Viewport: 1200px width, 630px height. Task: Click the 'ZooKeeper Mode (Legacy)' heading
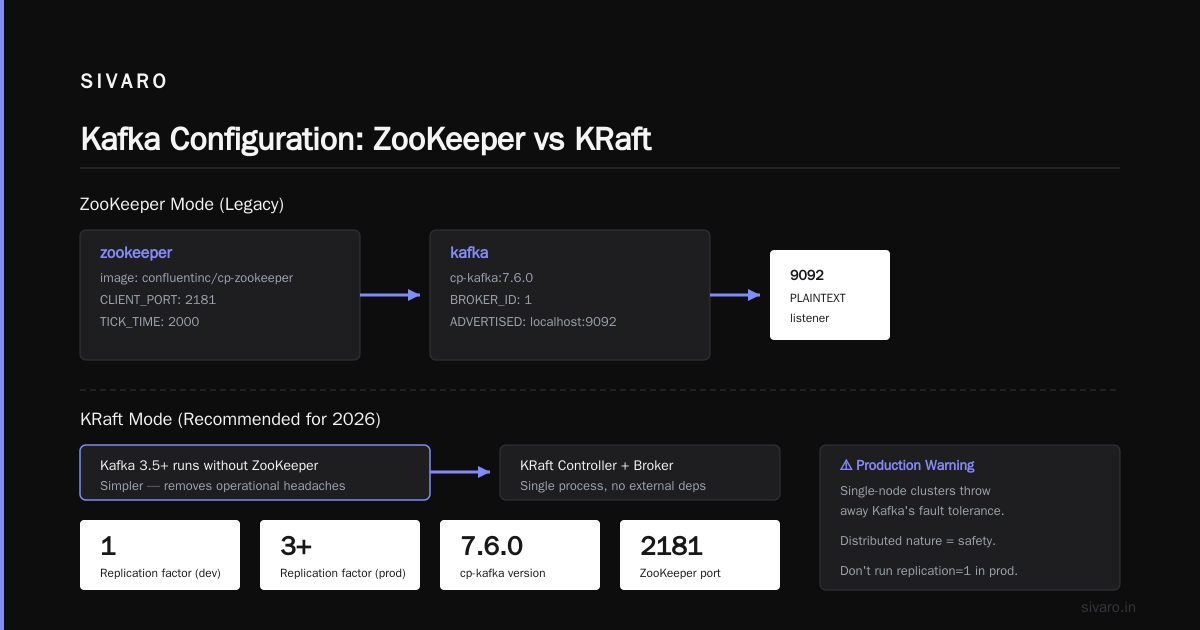tap(182, 204)
